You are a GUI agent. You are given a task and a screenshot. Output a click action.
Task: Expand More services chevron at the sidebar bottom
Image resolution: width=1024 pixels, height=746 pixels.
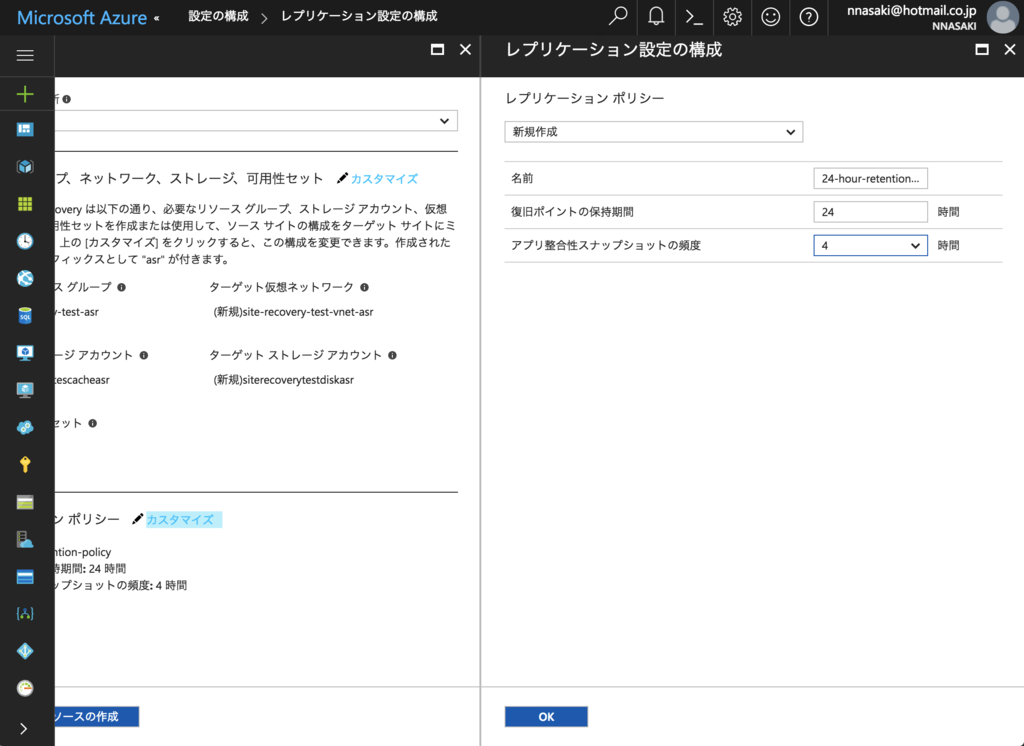click(24, 728)
